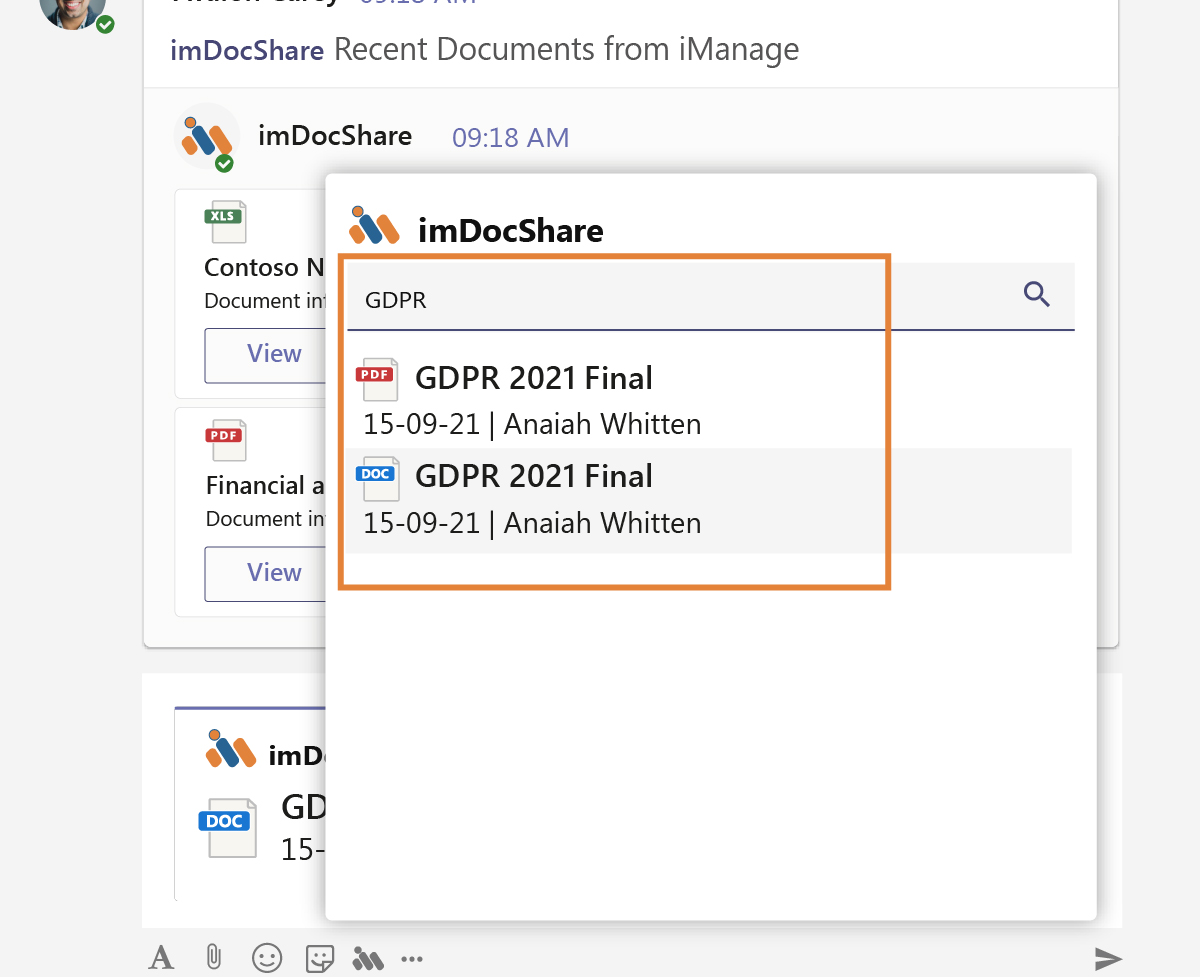This screenshot has height=977, width=1200.
Task: Click the XLS file icon on Contoso card
Action: [x=225, y=222]
